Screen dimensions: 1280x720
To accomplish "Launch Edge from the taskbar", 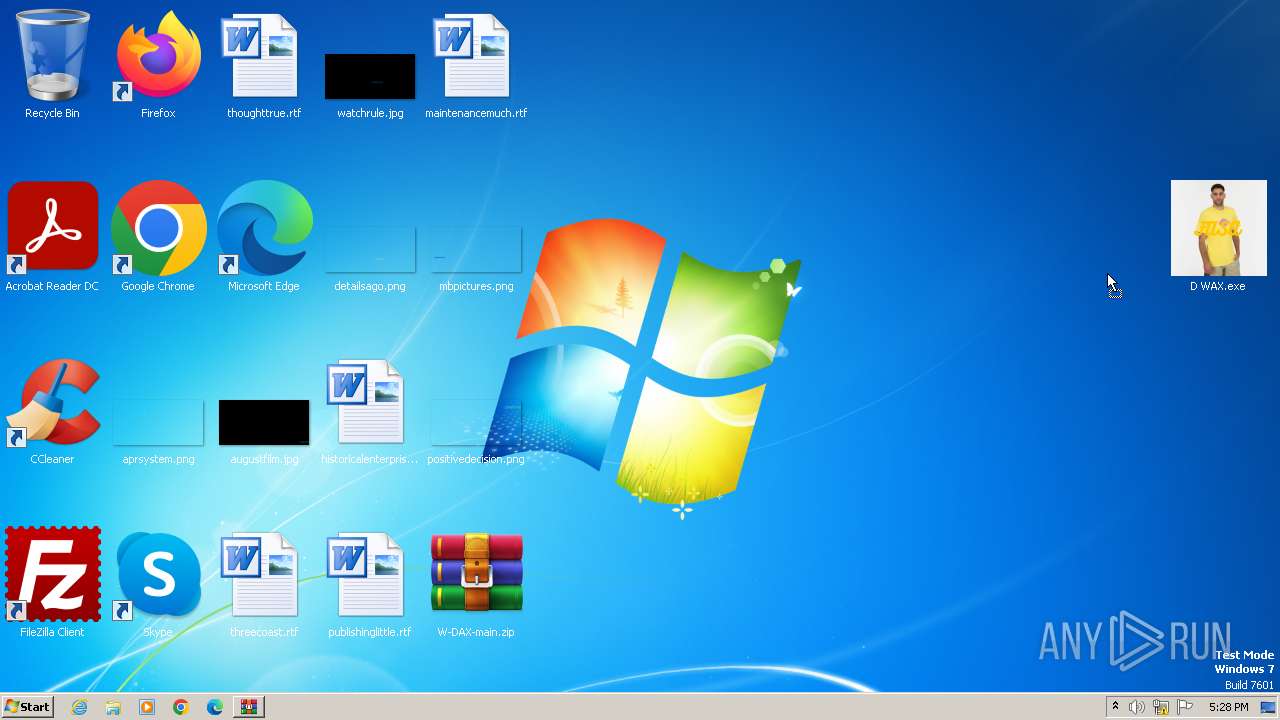I will pyautogui.click(x=215, y=707).
